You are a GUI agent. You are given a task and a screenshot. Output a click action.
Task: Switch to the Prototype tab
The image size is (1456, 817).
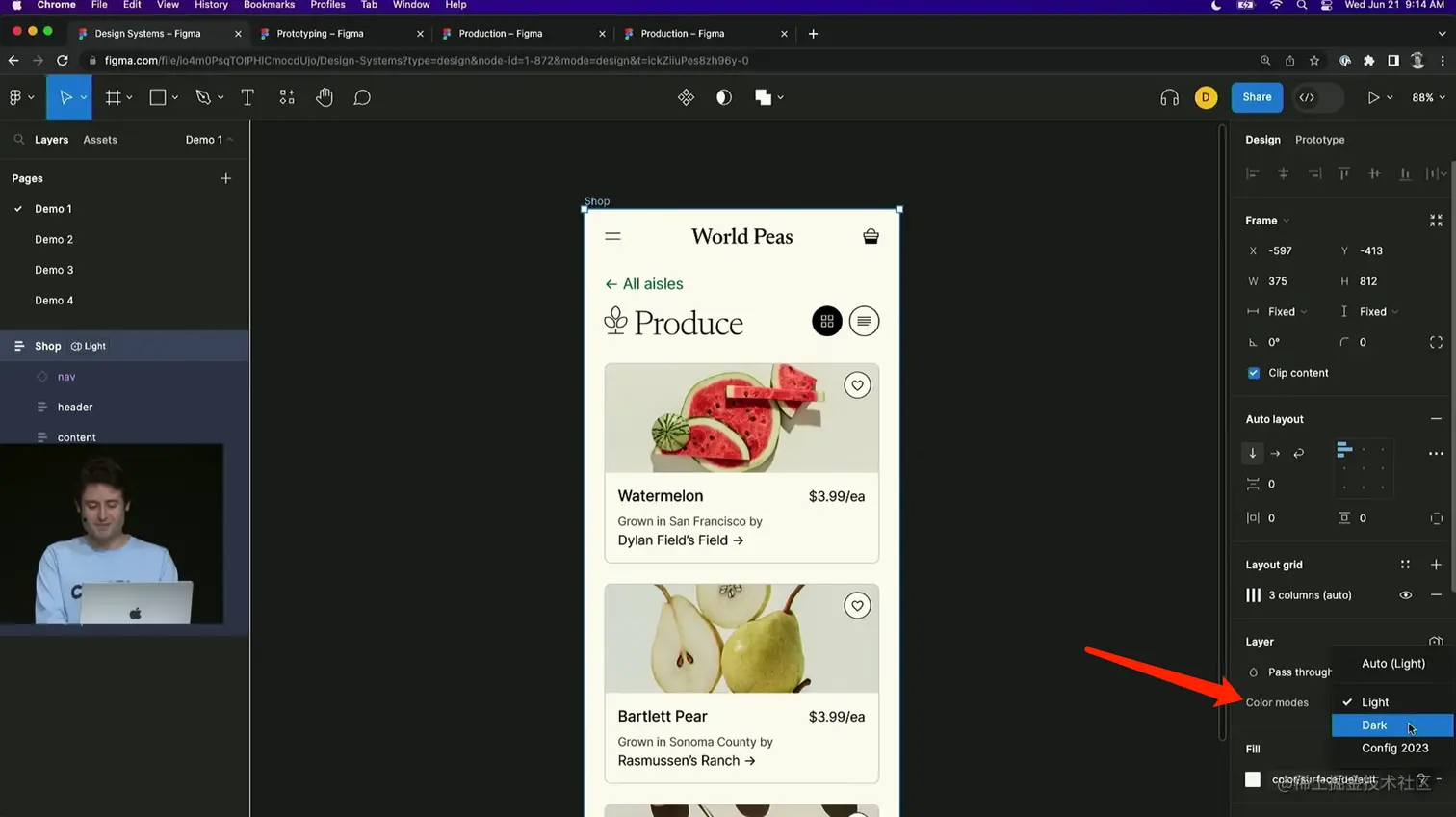point(1319,140)
